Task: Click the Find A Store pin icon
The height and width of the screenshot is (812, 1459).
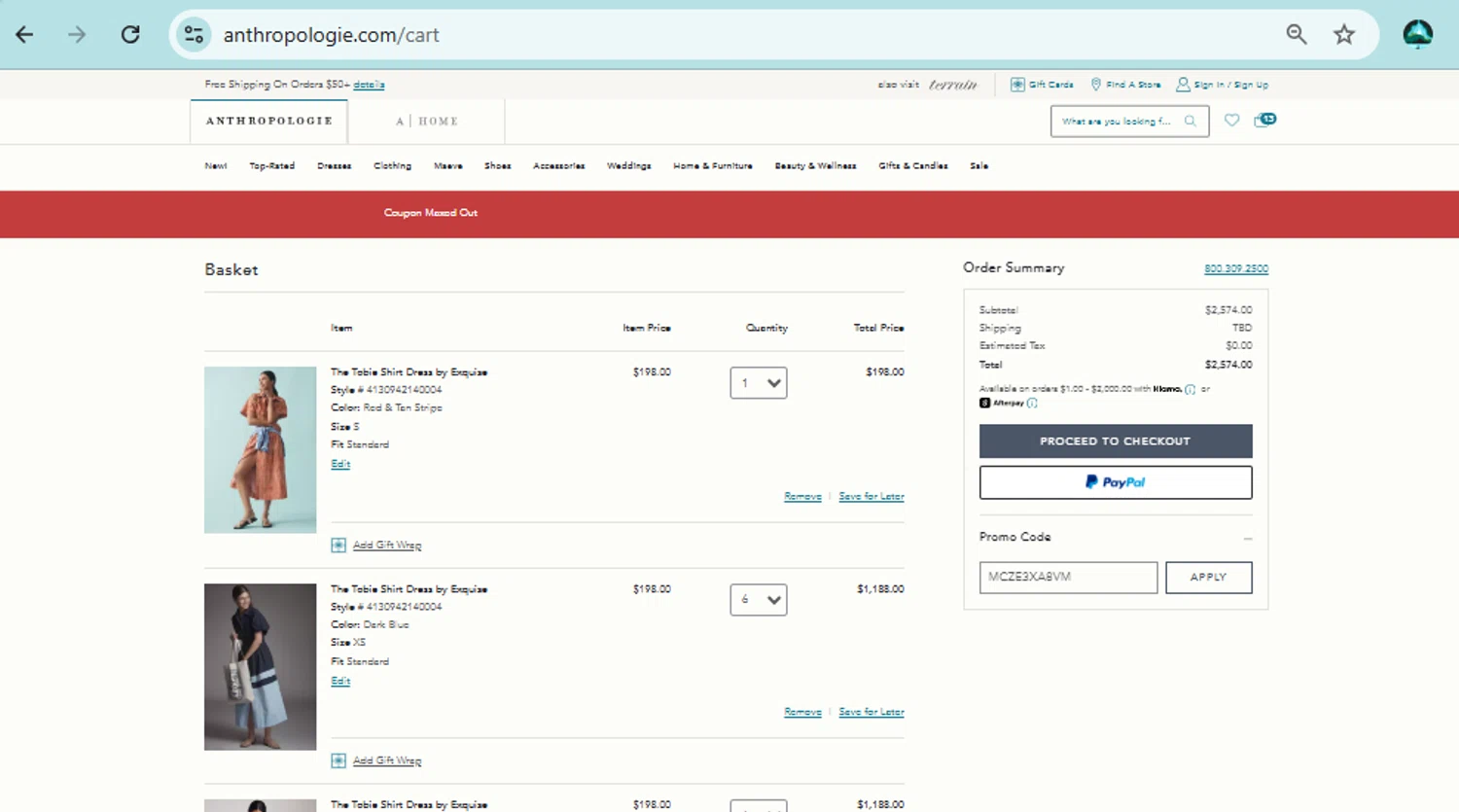Action: pyautogui.click(x=1096, y=85)
